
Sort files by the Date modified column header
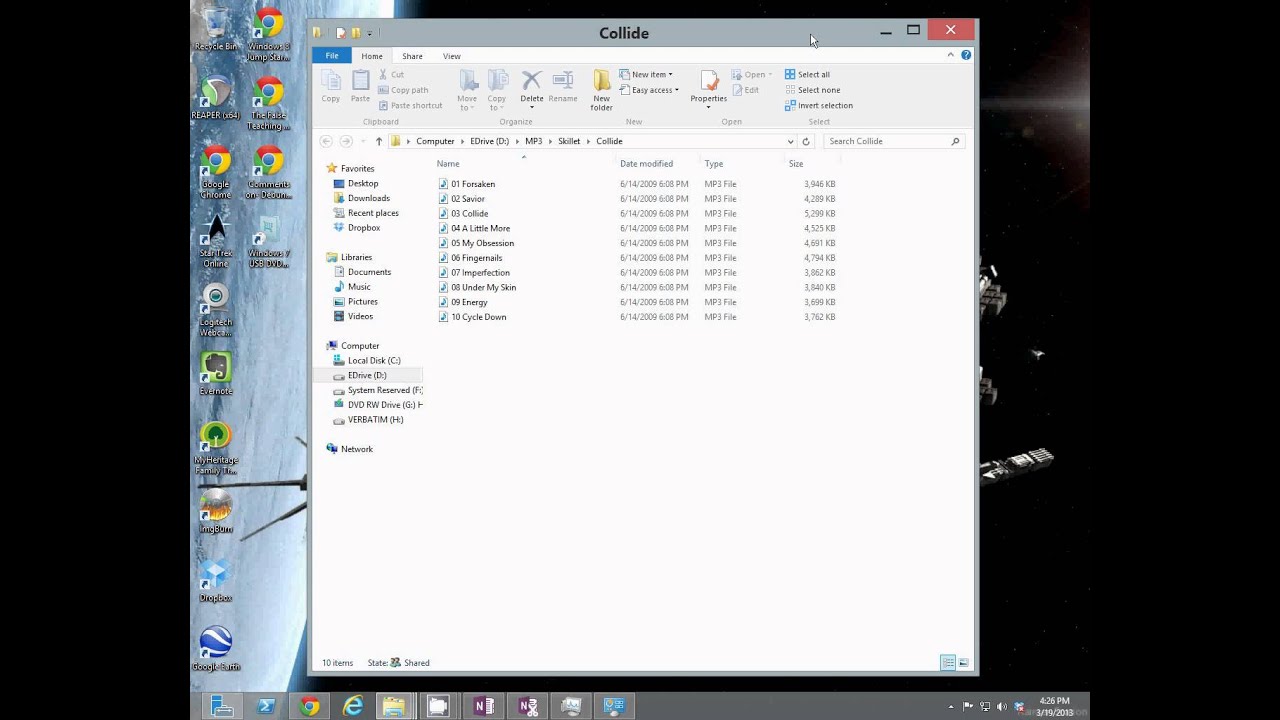tap(646, 164)
